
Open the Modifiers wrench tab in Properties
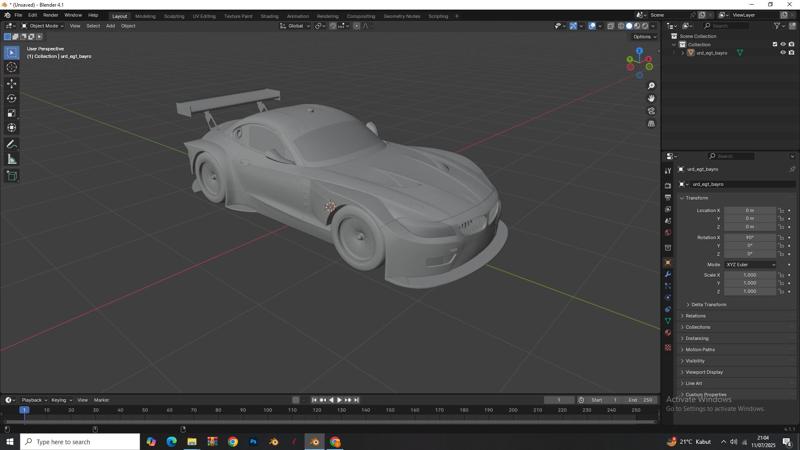click(668, 274)
